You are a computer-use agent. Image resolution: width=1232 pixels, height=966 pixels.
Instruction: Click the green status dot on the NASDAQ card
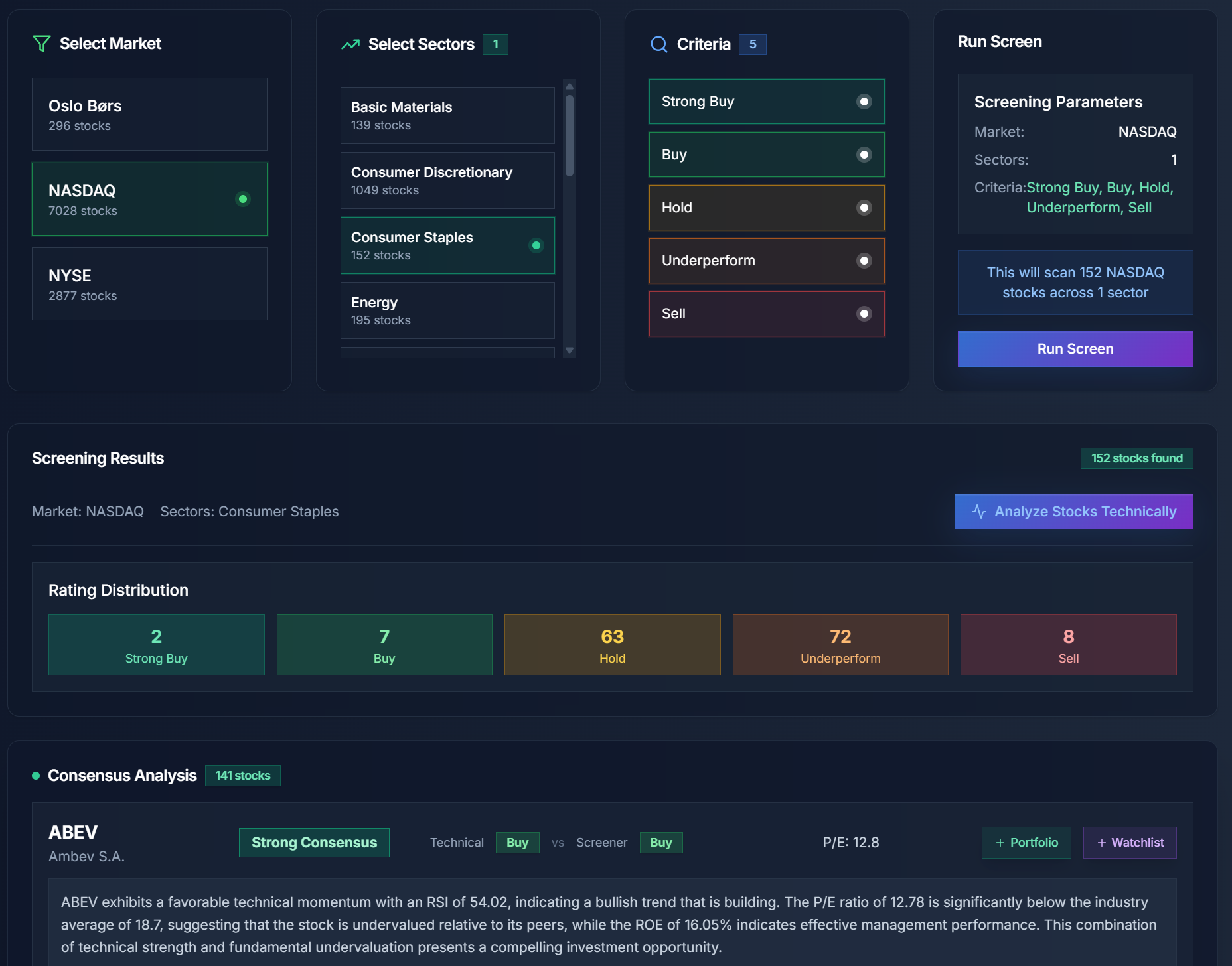243,198
